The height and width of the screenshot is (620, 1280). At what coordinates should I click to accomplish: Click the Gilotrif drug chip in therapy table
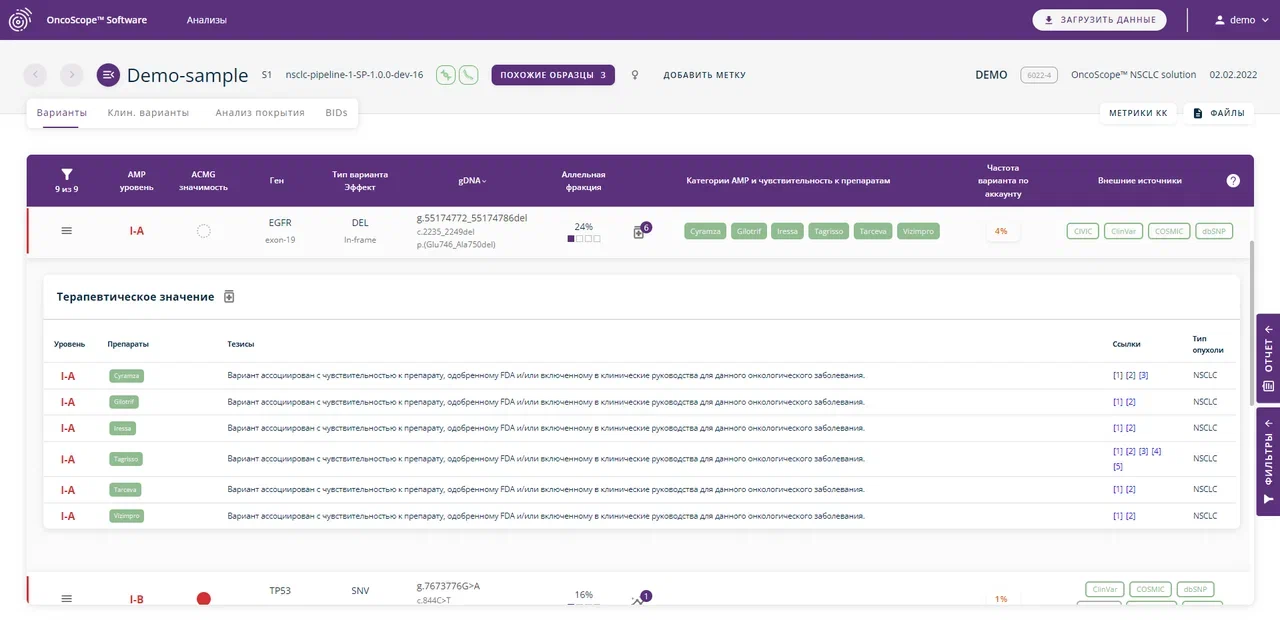(x=125, y=402)
